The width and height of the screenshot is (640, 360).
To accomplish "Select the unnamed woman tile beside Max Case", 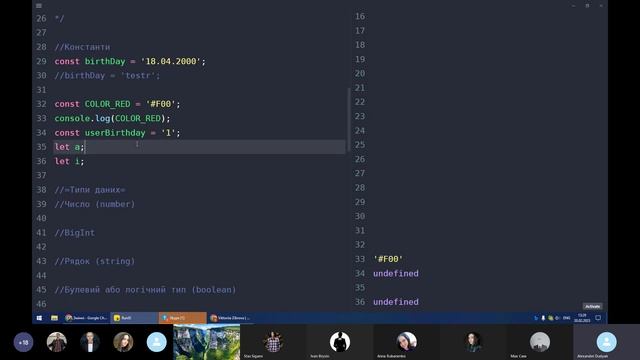I will point(473,342).
